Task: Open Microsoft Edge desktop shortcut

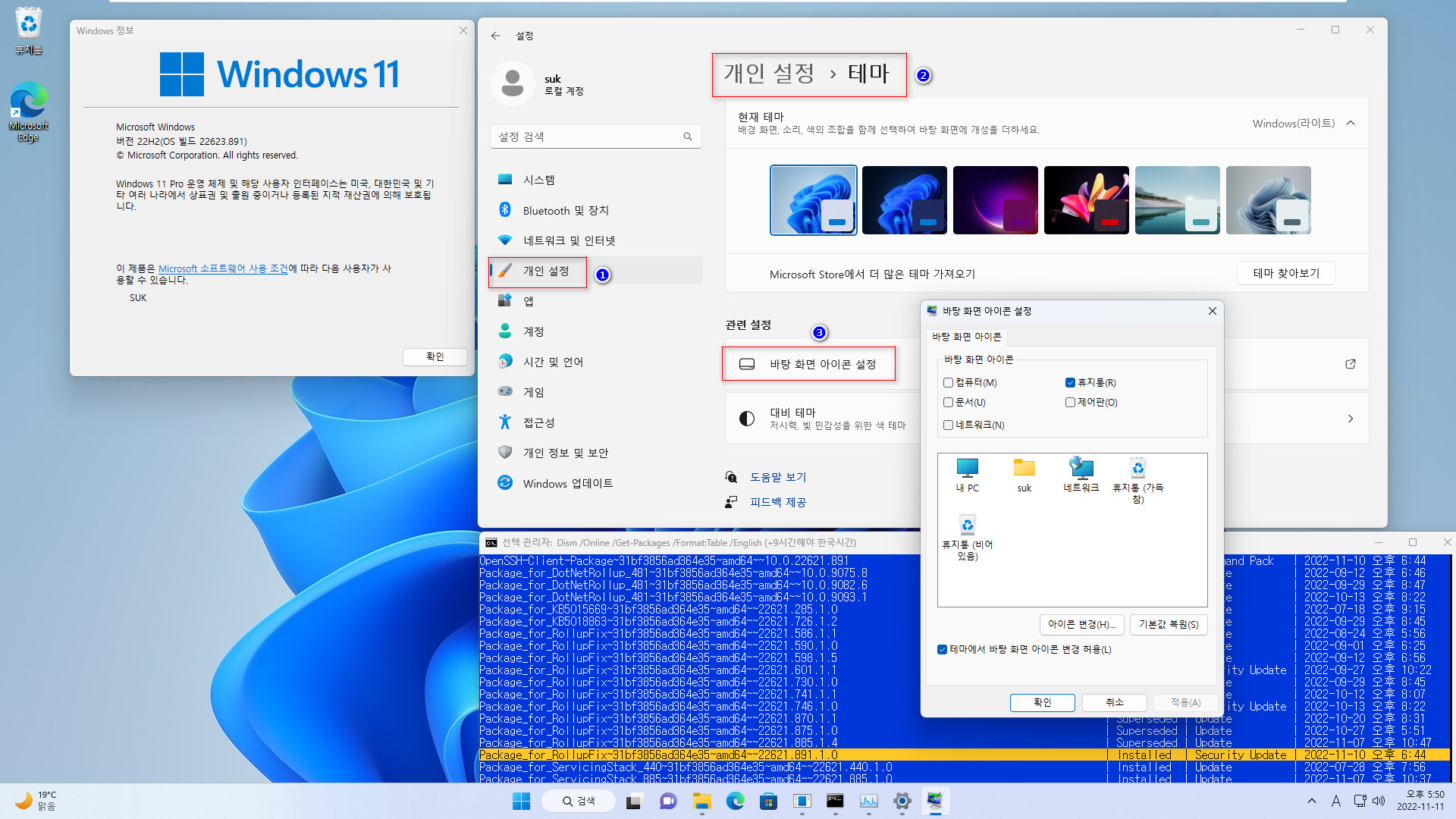Action: click(x=28, y=111)
